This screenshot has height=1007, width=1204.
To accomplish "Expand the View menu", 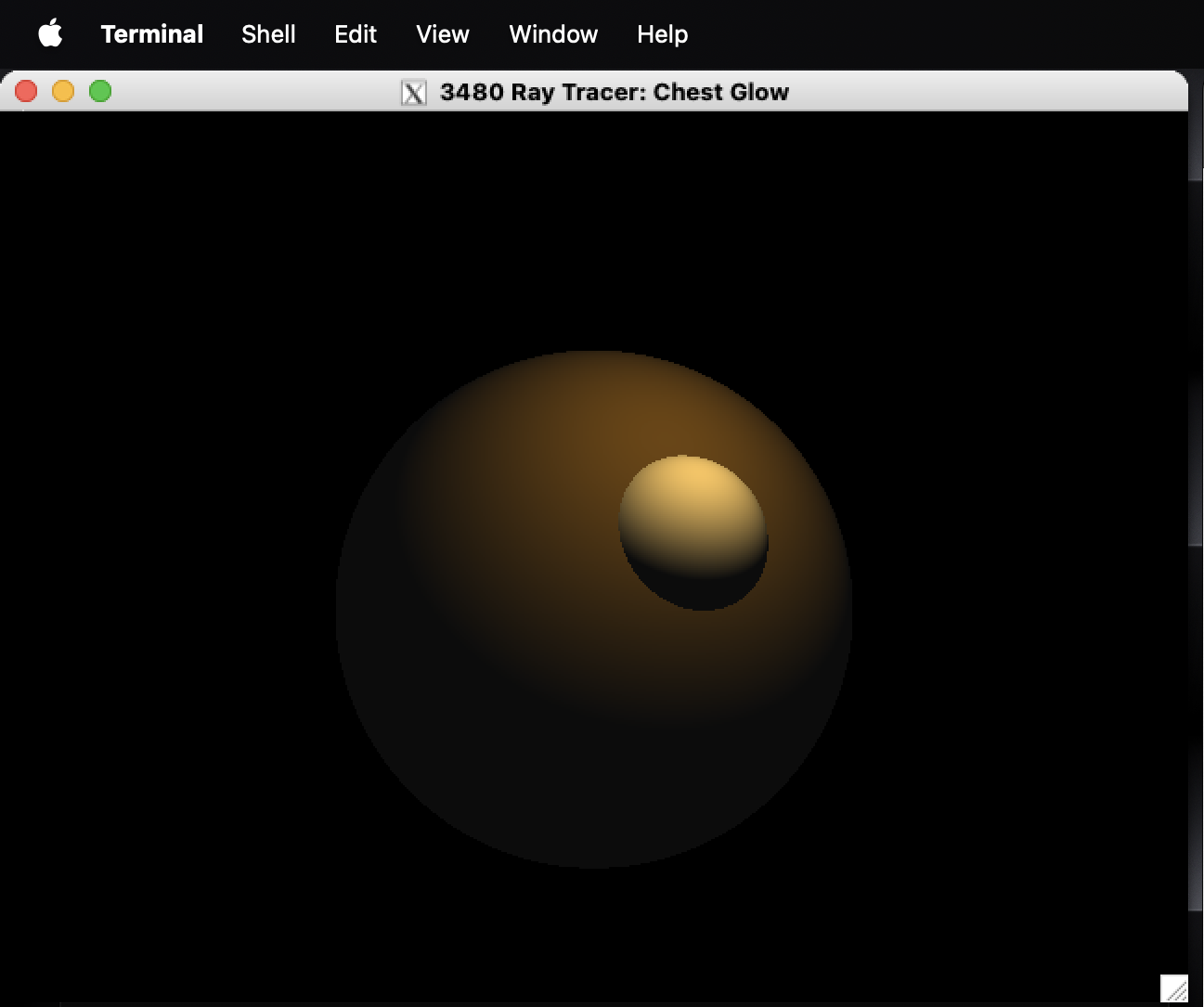I will pos(442,34).
